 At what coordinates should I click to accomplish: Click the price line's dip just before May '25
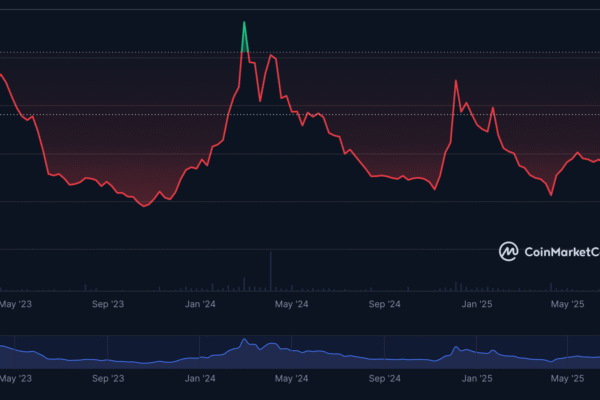551,195
